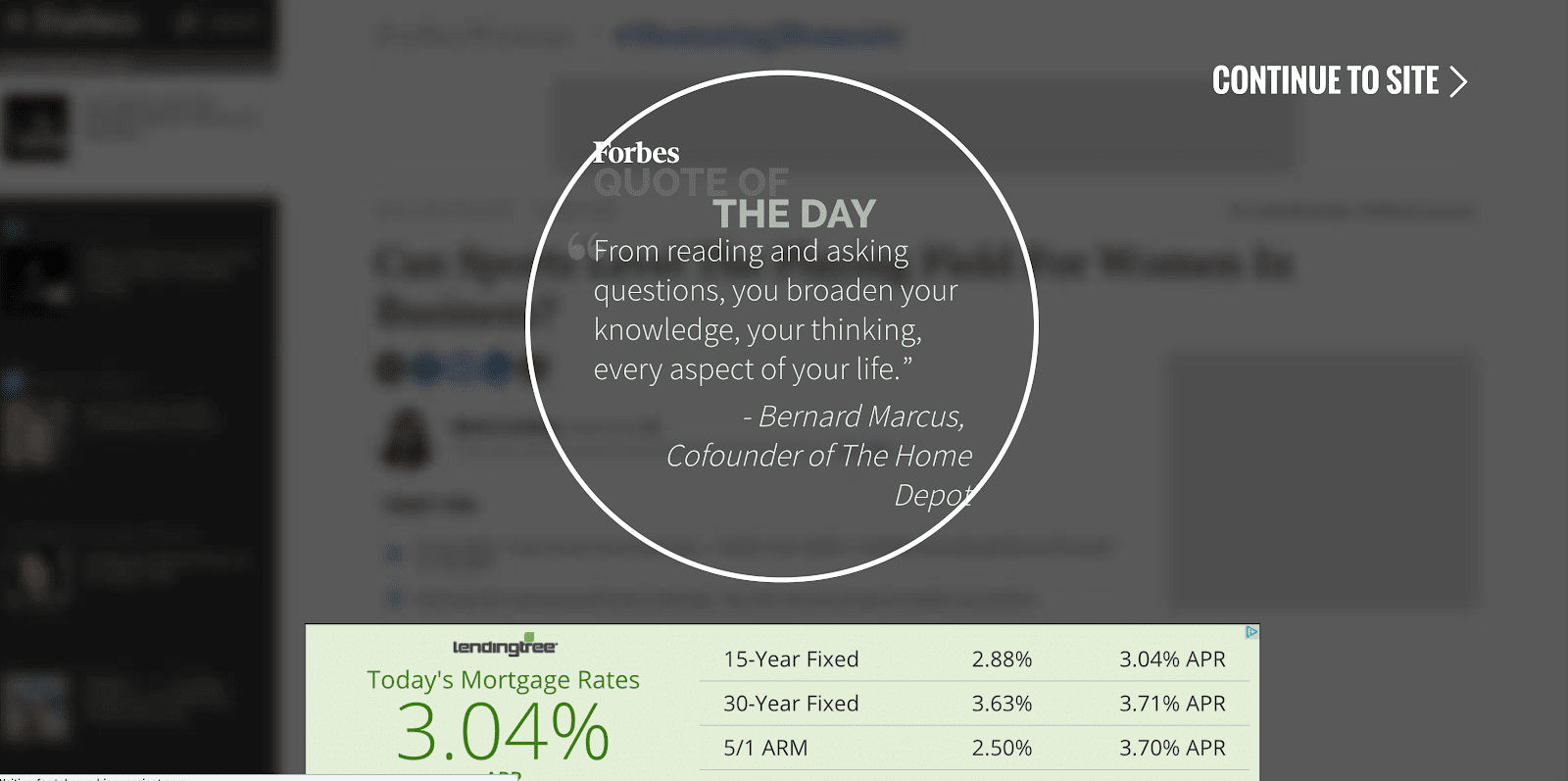The image size is (1568, 781).
Task: Open the AdChoices icon on the mortgage ad
Action: [x=1251, y=632]
